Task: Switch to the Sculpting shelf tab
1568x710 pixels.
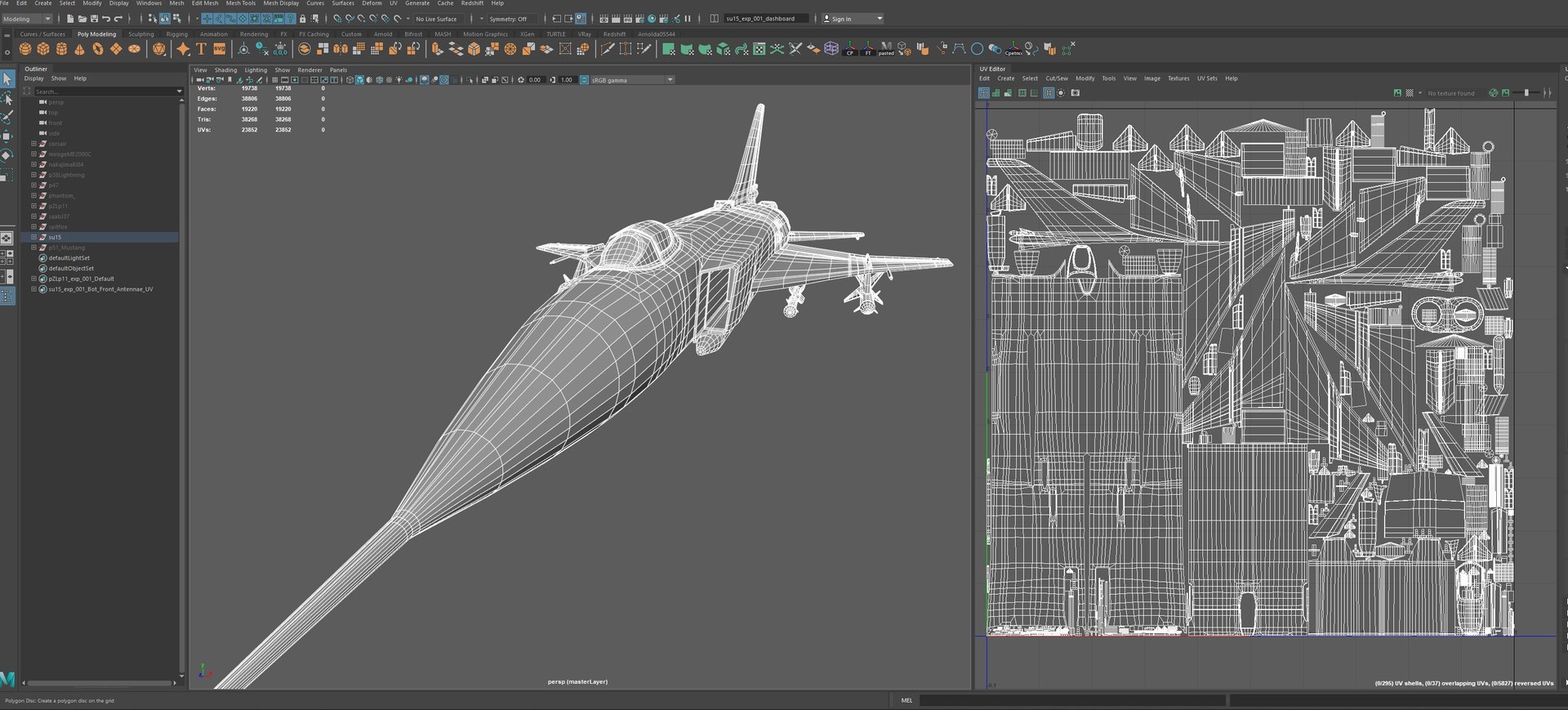Action: click(x=140, y=34)
